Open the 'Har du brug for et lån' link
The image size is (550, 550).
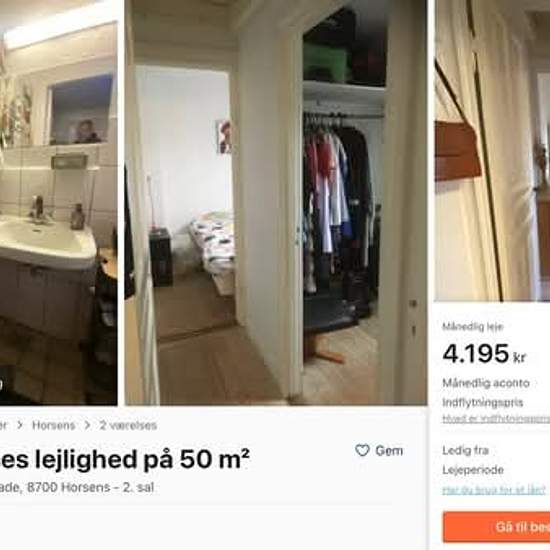point(494,490)
